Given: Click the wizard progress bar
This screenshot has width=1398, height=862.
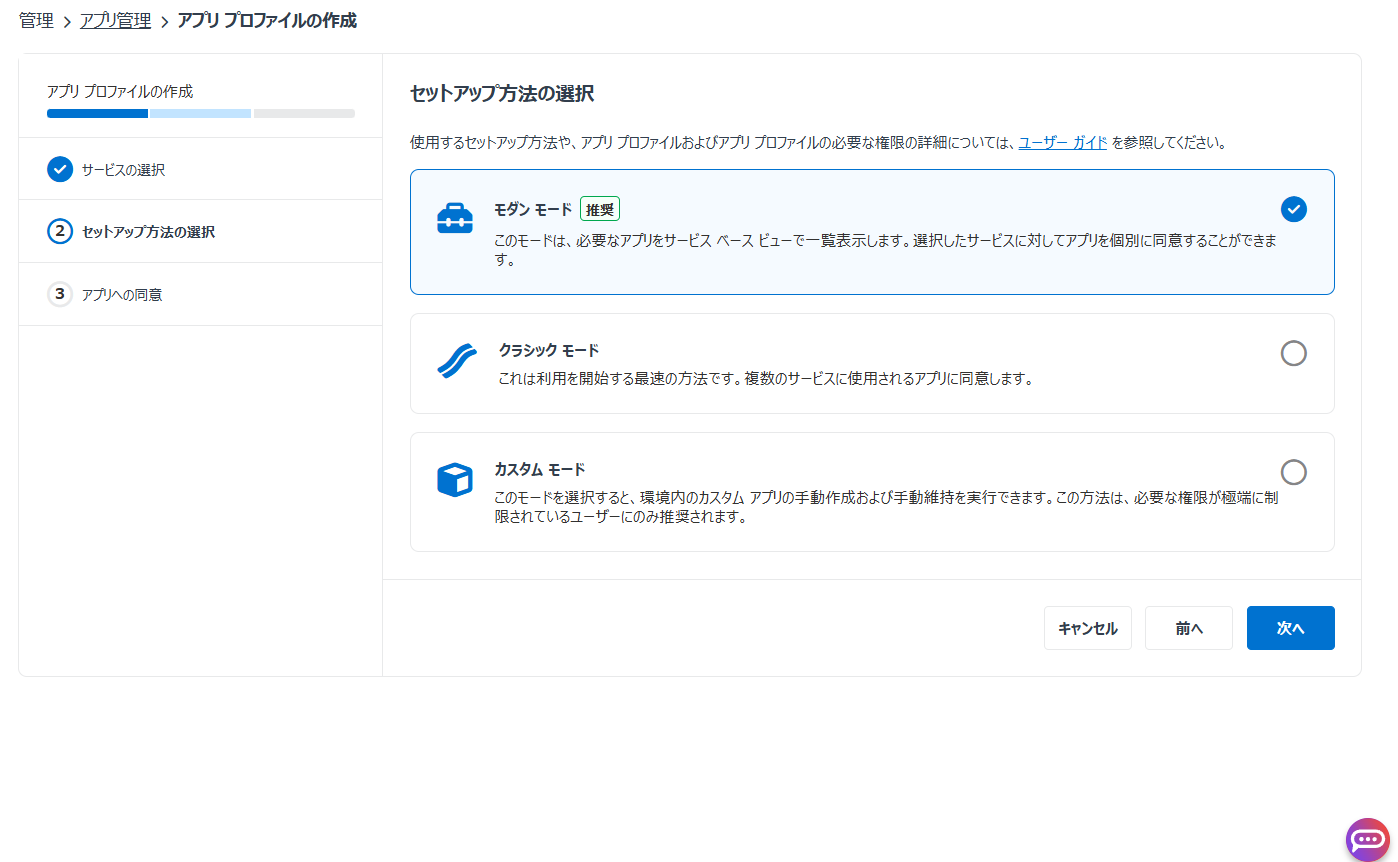Looking at the screenshot, I should pyautogui.click(x=201, y=113).
